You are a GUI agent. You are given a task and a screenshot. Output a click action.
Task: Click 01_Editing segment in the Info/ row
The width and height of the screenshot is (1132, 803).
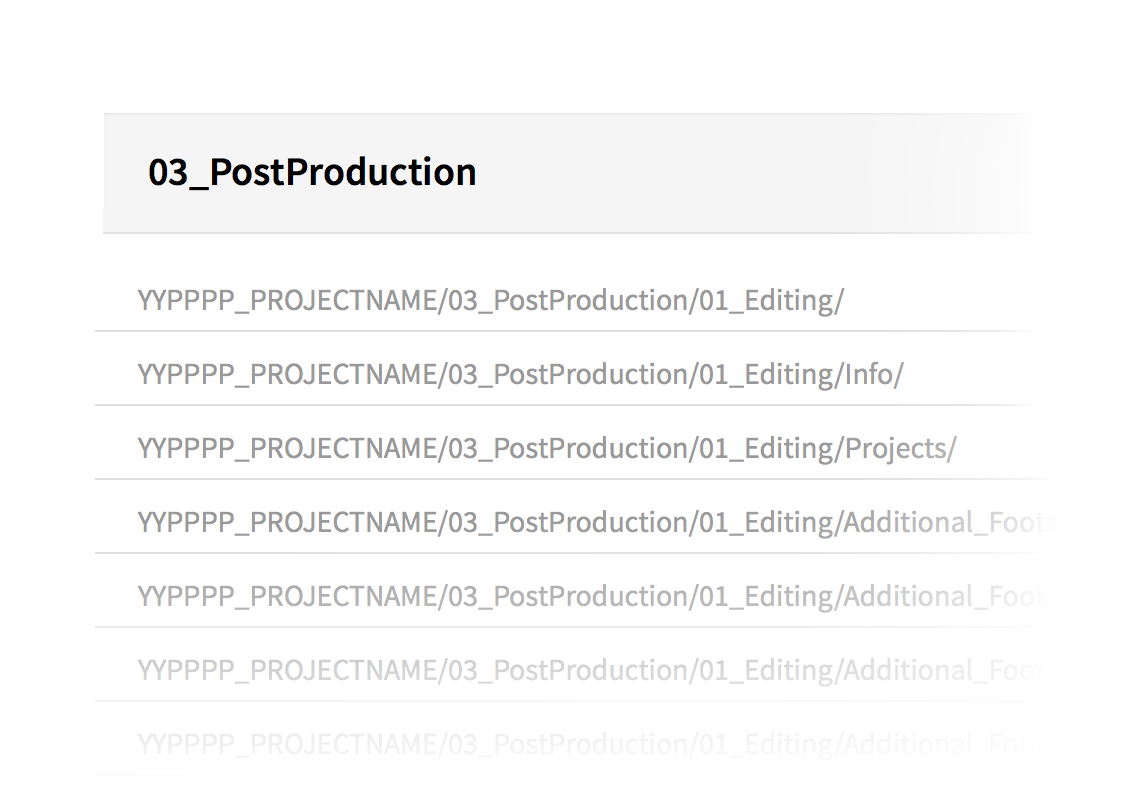click(766, 375)
